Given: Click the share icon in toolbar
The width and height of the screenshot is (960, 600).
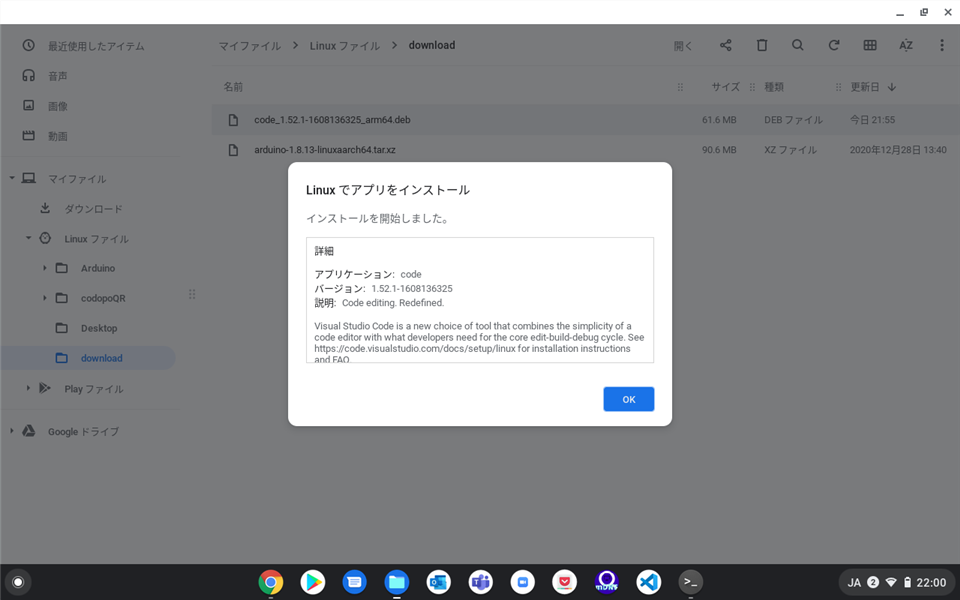Looking at the screenshot, I should (726, 45).
